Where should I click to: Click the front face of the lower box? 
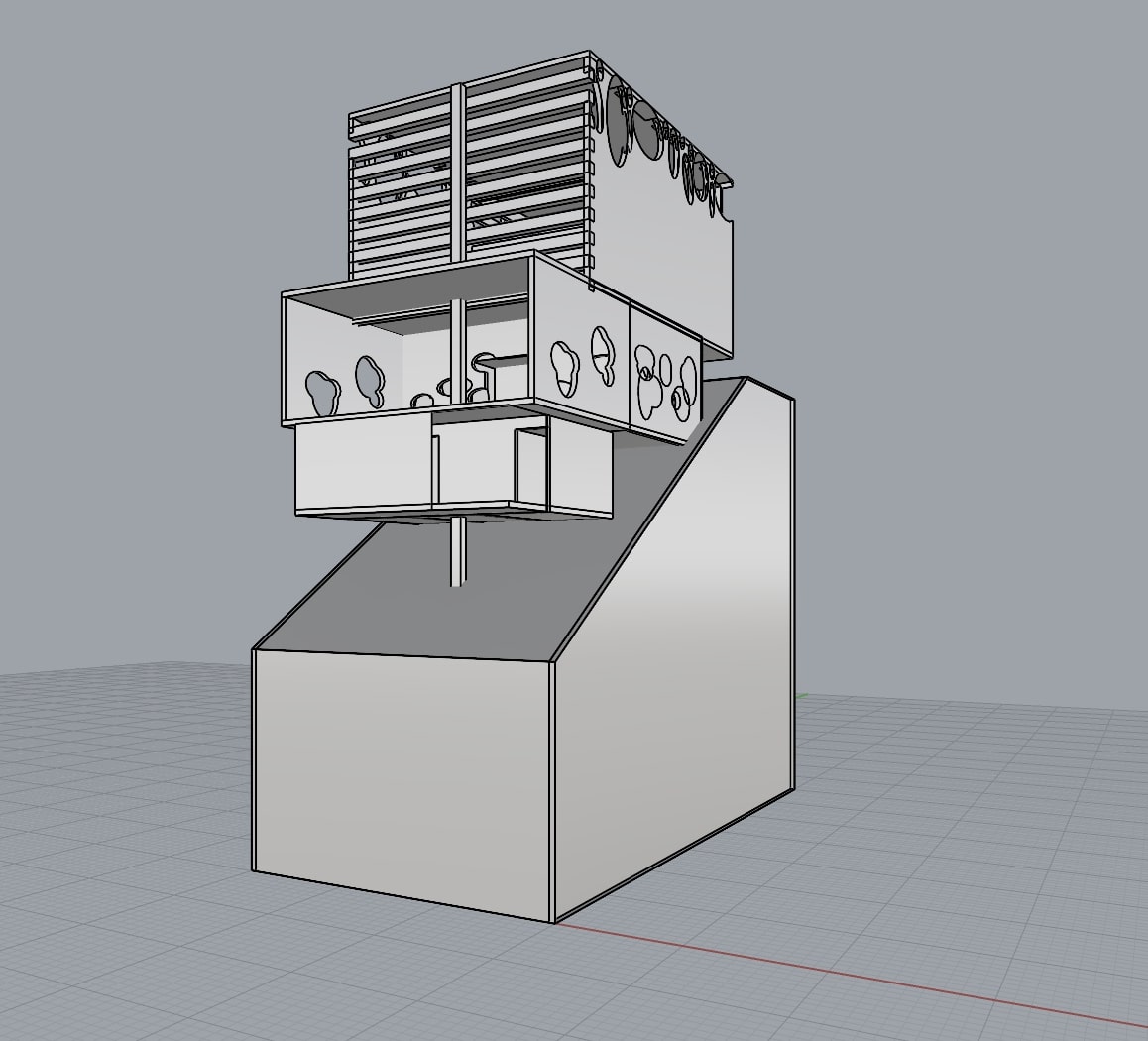[x=357, y=466]
